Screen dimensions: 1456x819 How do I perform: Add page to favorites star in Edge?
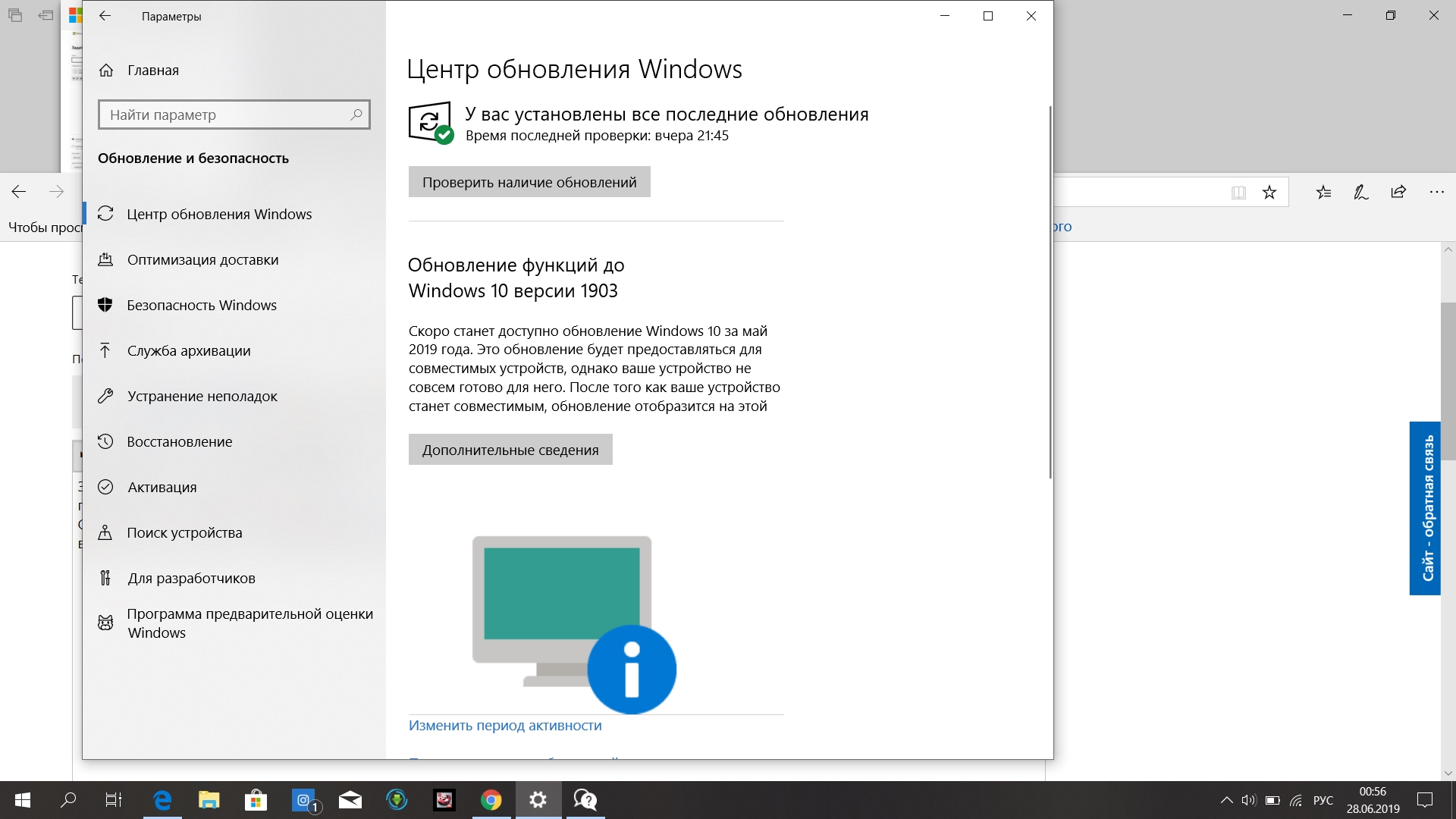[x=1269, y=193]
